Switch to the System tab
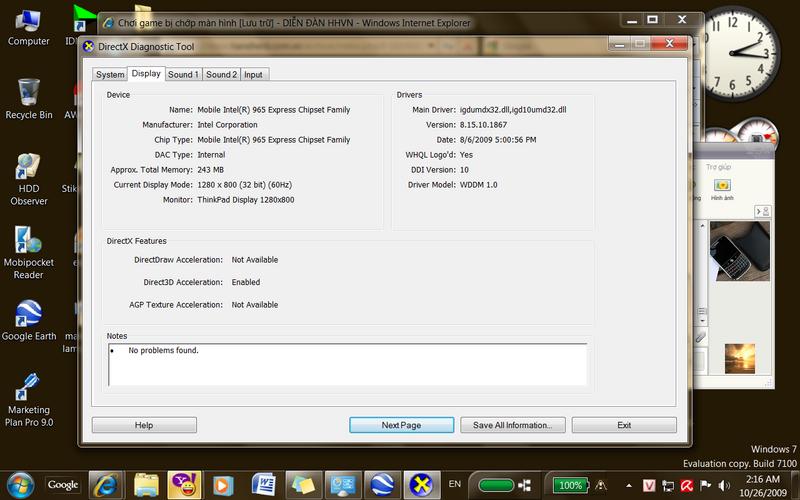 click(x=110, y=74)
